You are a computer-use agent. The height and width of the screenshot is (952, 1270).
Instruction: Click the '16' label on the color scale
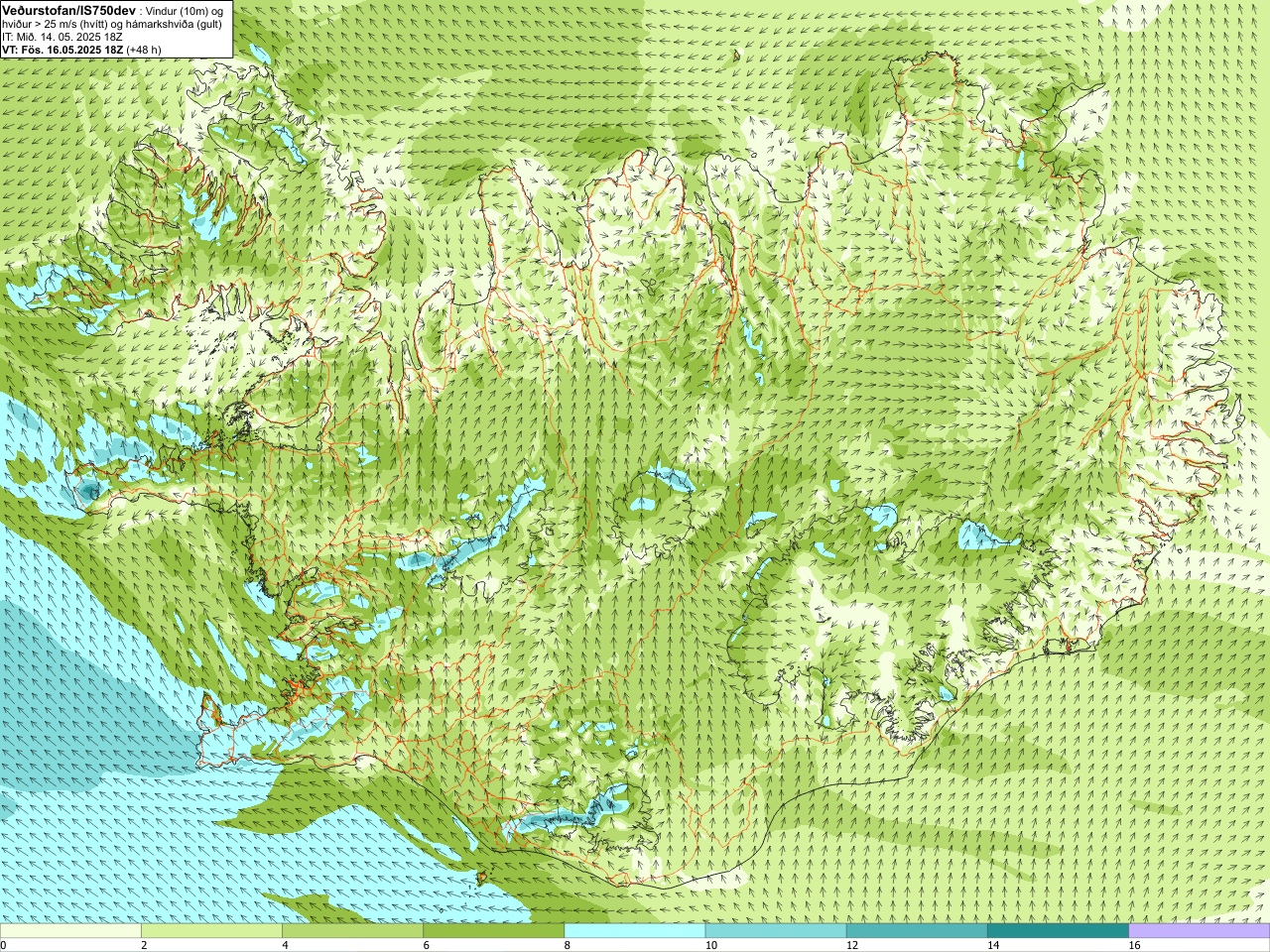point(1135,945)
